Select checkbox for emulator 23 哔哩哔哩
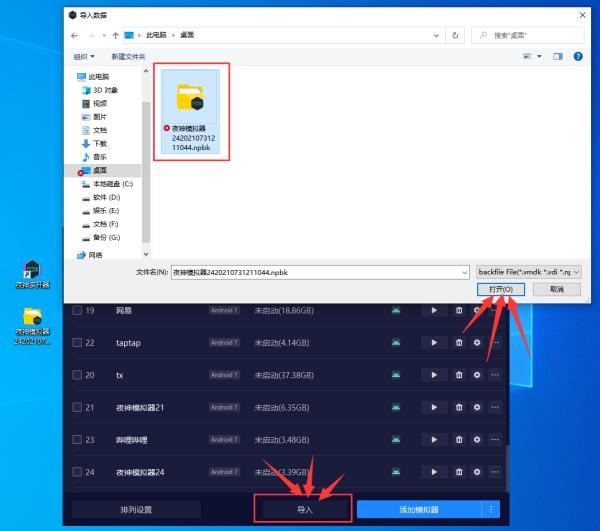The height and width of the screenshot is (531, 600). point(77,440)
